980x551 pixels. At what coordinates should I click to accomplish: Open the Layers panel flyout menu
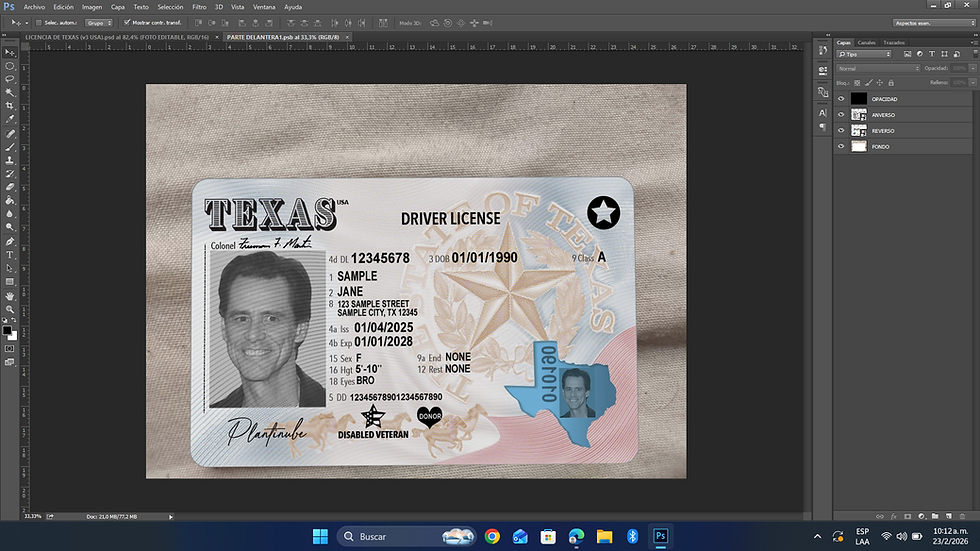pos(974,42)
